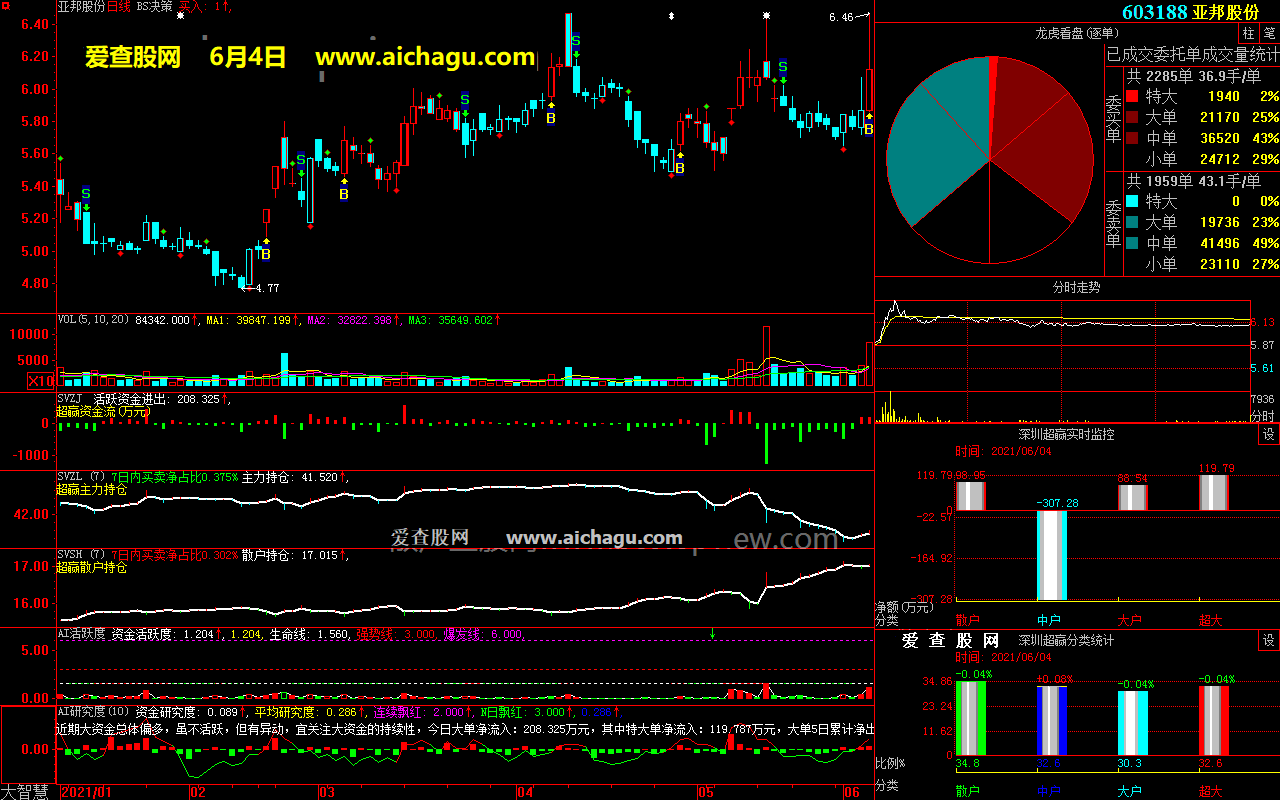Screen dimensions: 1280x800
Task: Click the 超赢散户持仓 label
Action: click(x=92, y=568)
